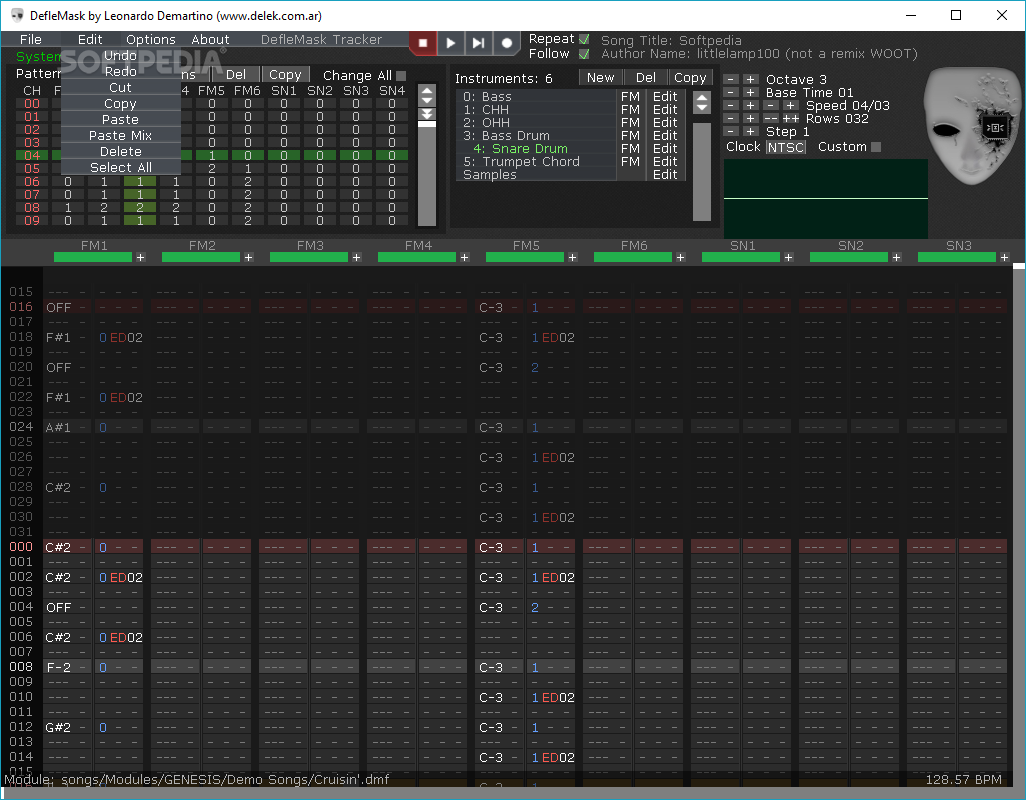Click the instrument list up-down arrows
Screen dimensions: 1026x800
701,102
